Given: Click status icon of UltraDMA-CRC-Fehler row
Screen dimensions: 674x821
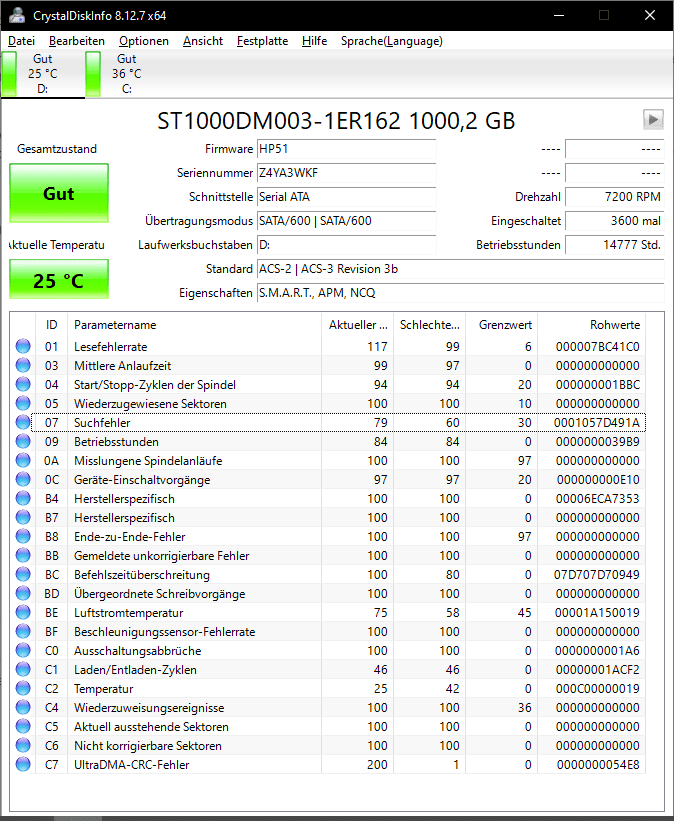Looking at the screenshot, I should 23,764.
